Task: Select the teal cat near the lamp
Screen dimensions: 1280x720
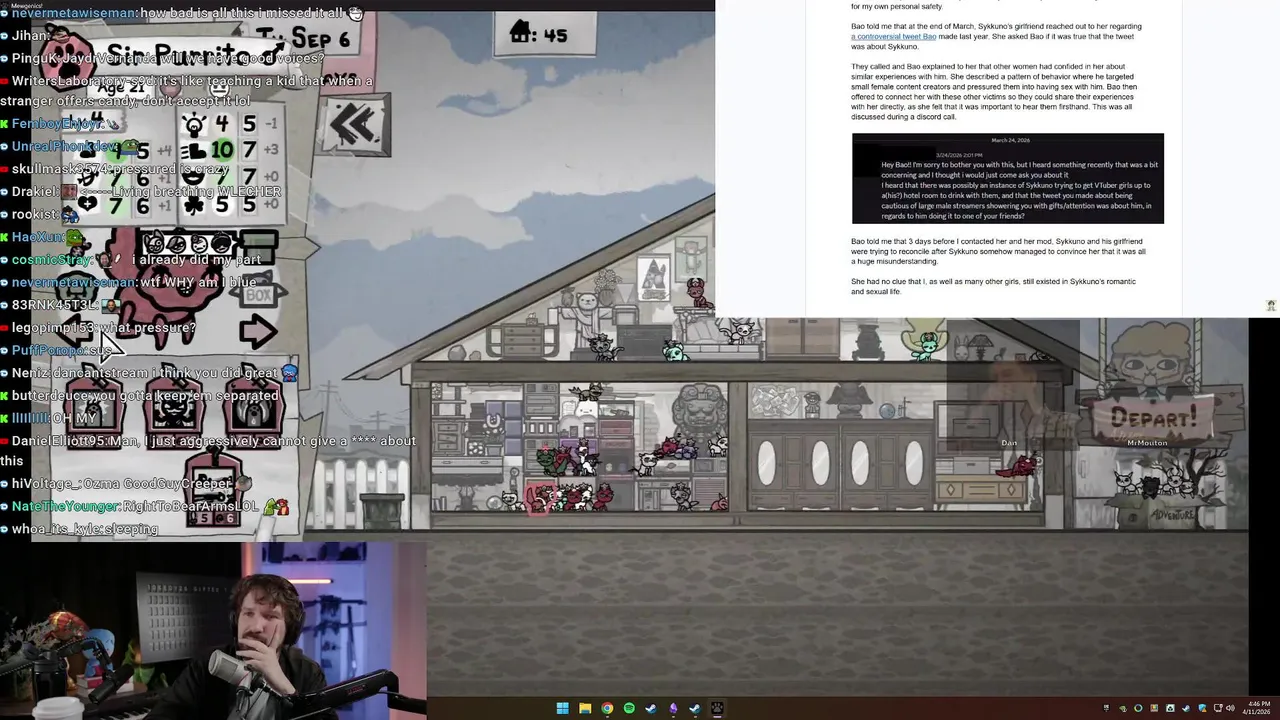Action: (927, 345)
